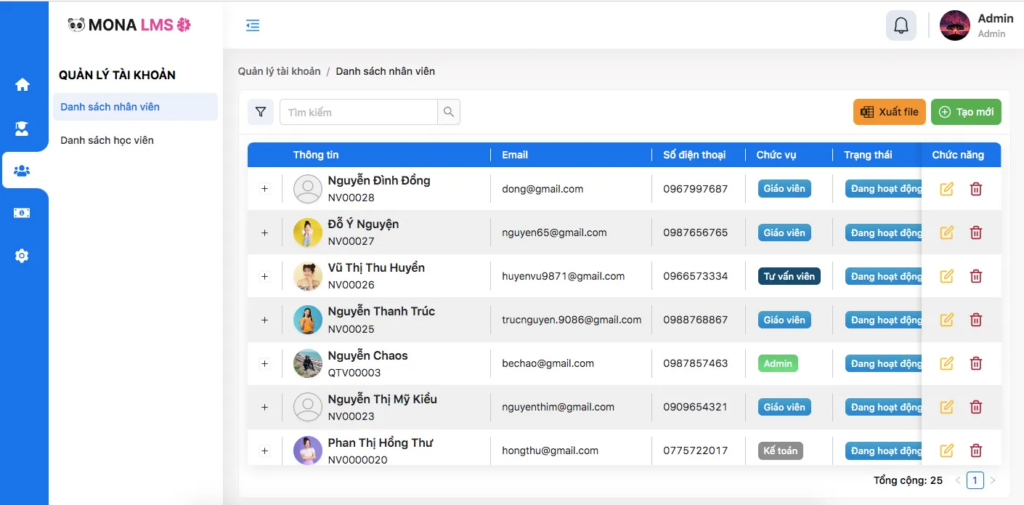Select the users group sidebar icon
This screenshot has height=505, width=1024.
tap(22, 171)
